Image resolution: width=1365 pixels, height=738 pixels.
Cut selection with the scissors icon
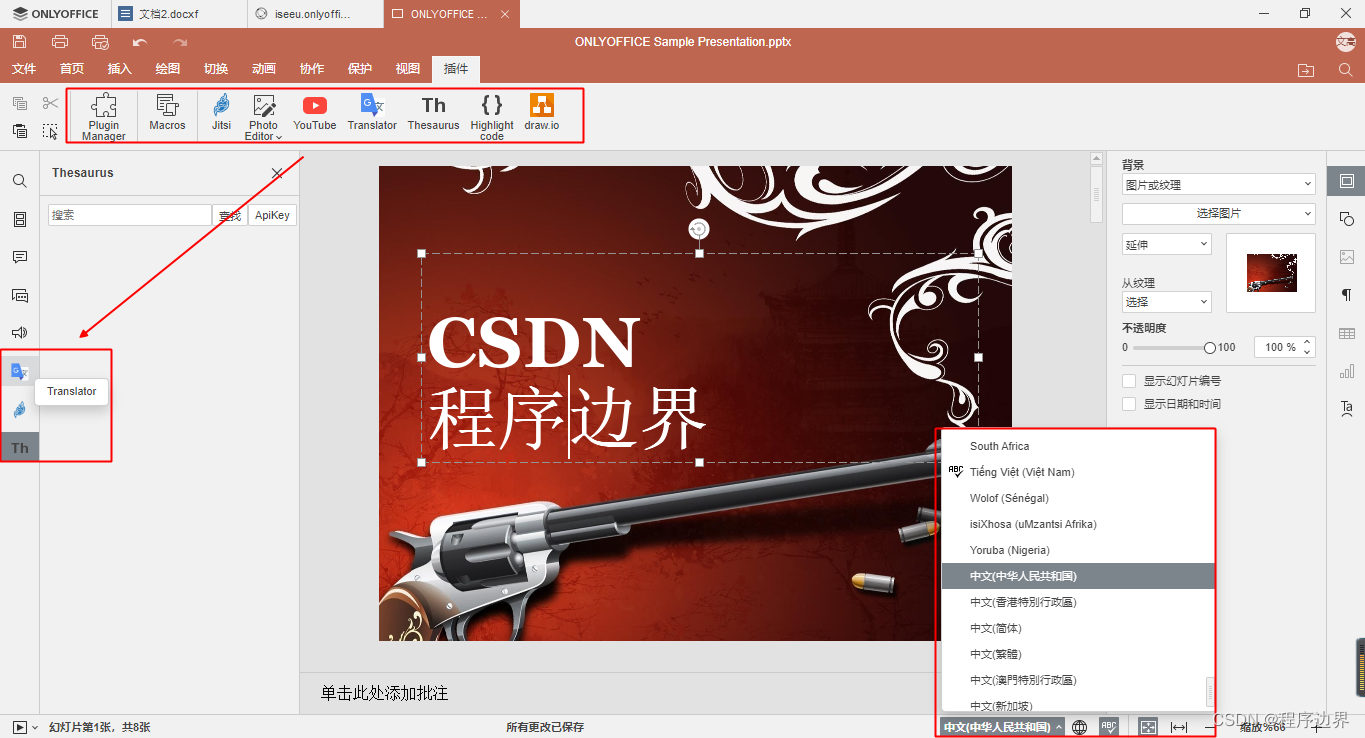click(x=51, y=103)
